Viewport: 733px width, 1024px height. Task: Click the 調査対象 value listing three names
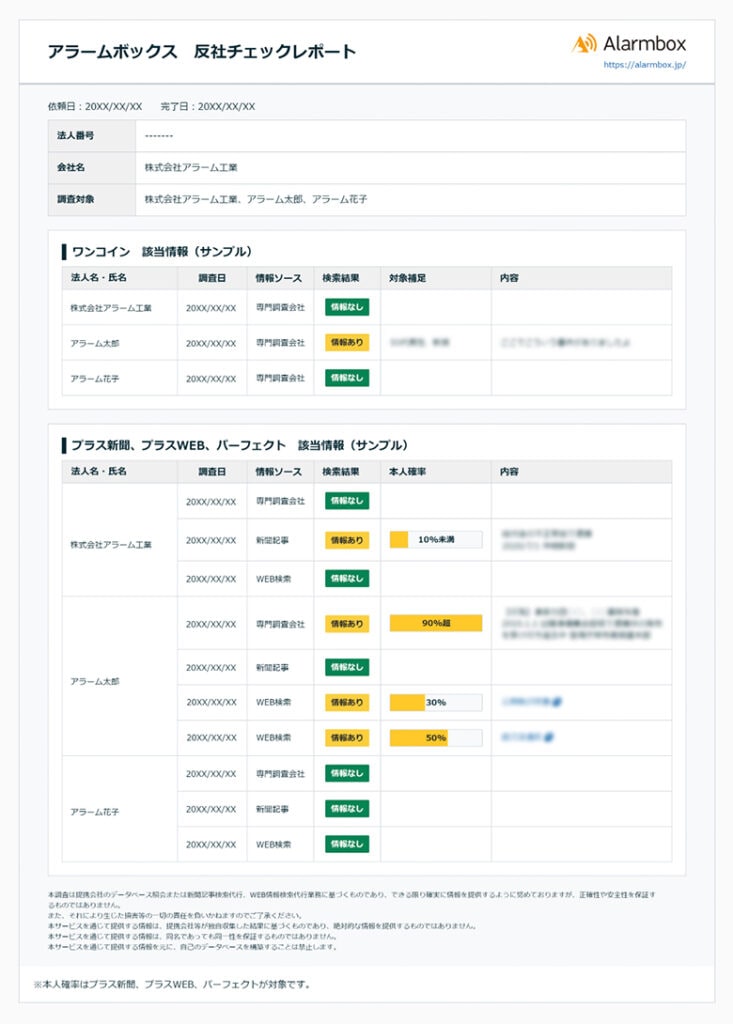pos(255,200)
